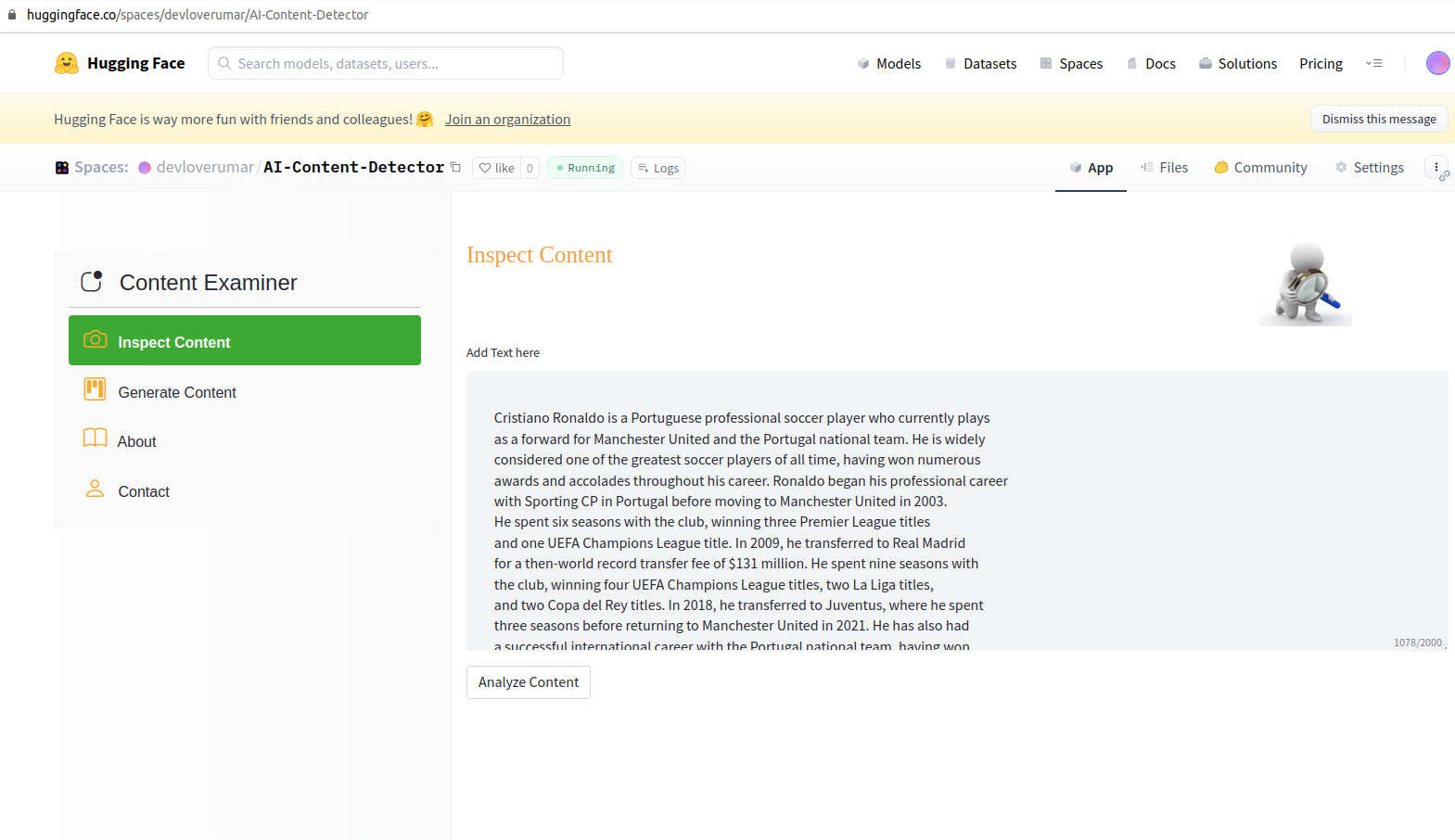Expand the navigation overflow menu
The image size is (1455, 840).
point(1373,63)
